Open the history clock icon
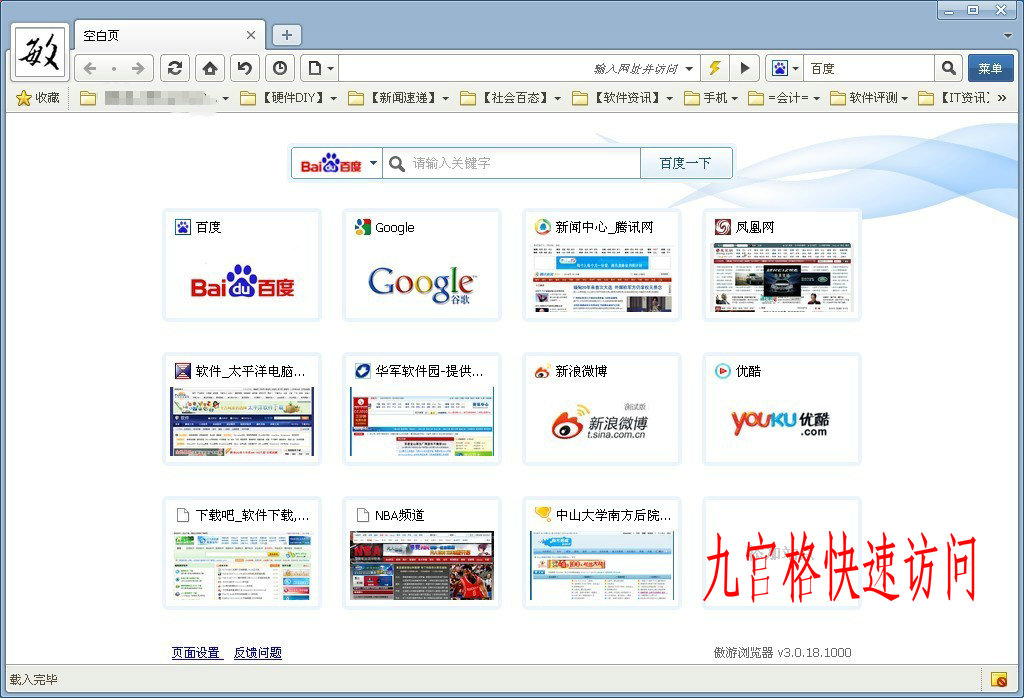Viewport: 1024px width, 698px height. click(x=280, y=68)
